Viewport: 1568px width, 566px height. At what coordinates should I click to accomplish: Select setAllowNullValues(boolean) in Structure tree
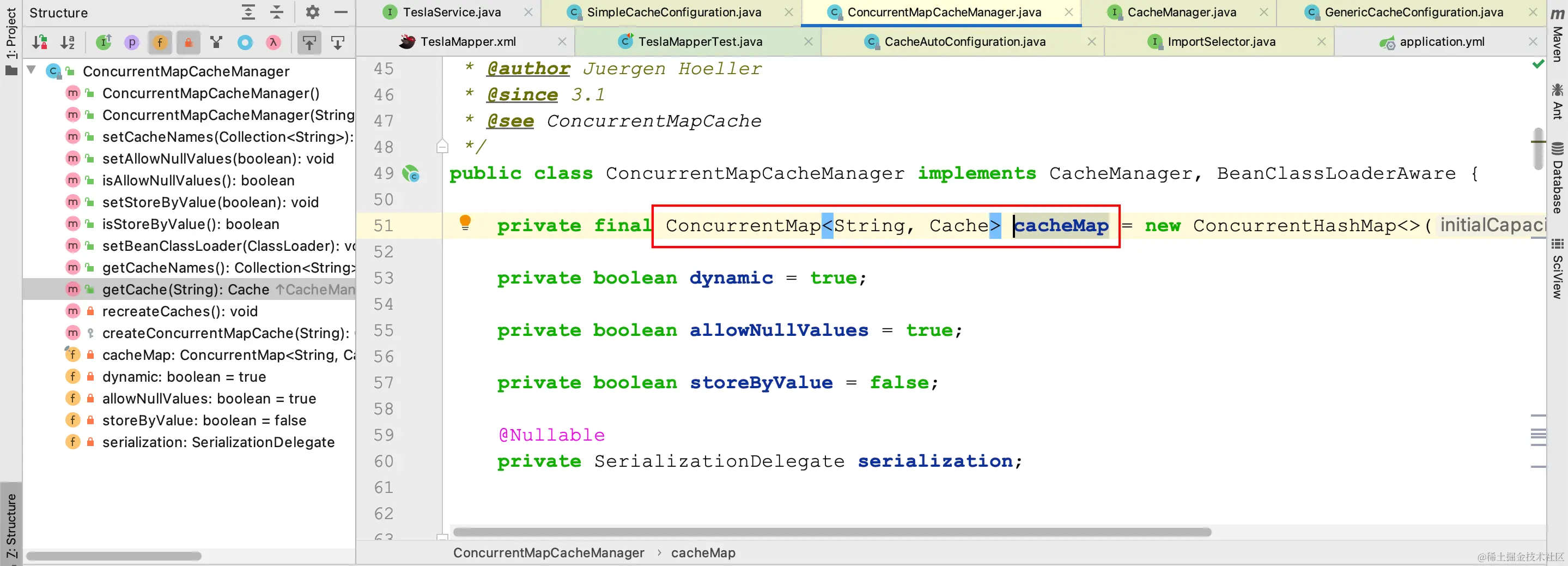click(218, 159)
